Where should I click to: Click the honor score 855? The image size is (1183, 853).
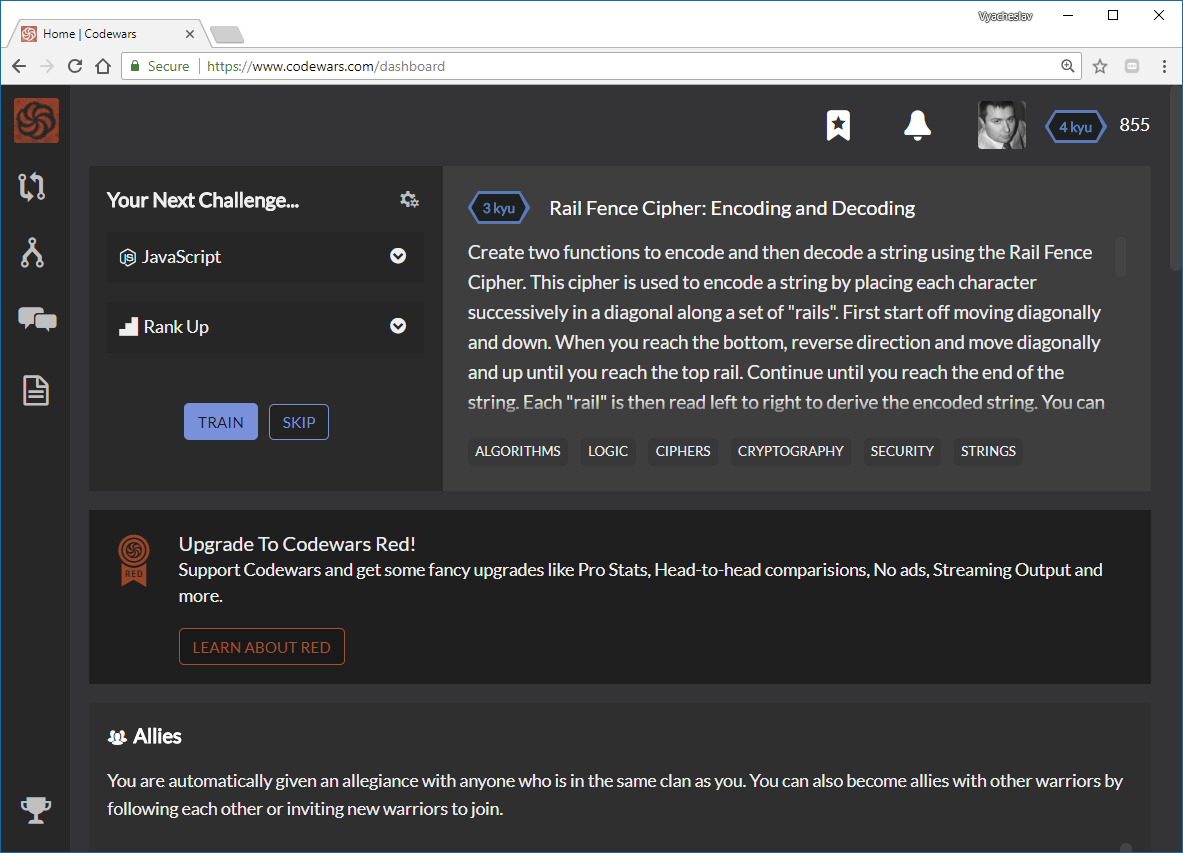[1134, 125]
